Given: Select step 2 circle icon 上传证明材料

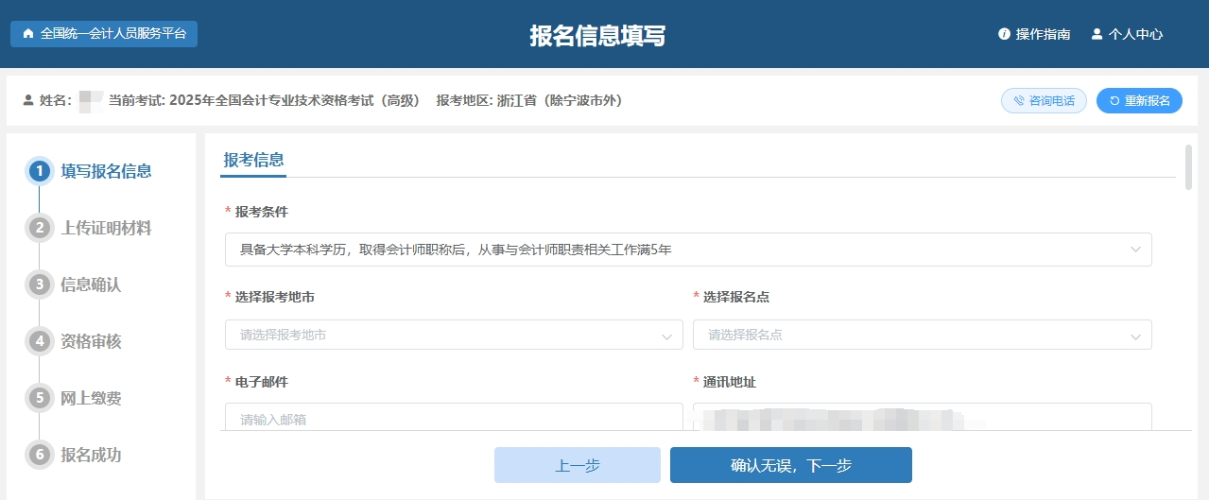Looking at the screenshot, I should click(x=39, y=228).
